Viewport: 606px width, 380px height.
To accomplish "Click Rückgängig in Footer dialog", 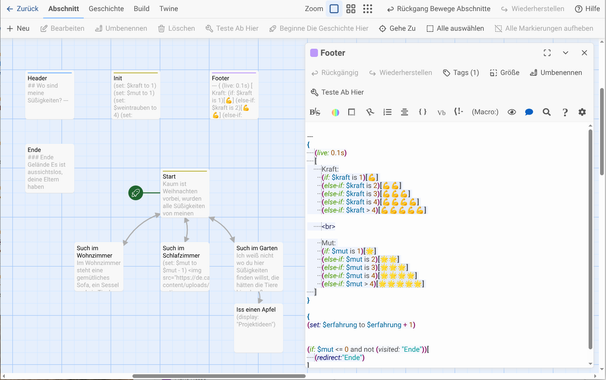I will [x=335, y=73].
